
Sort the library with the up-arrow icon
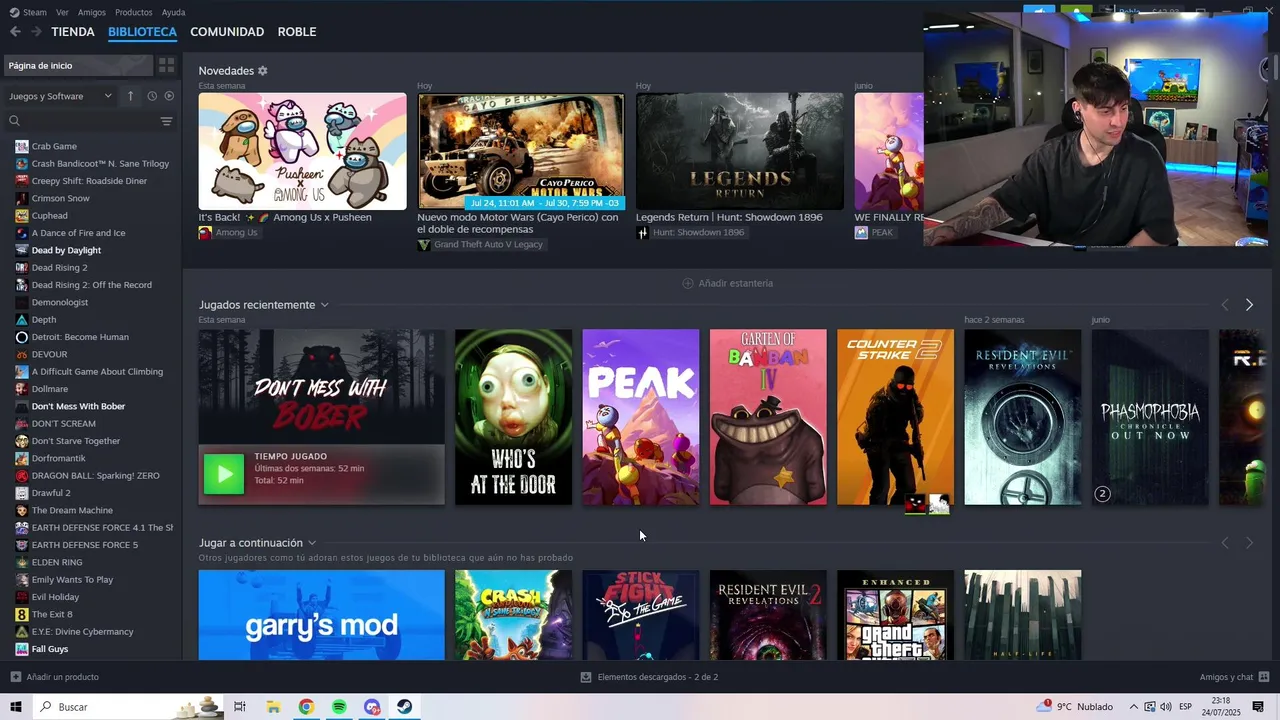130,96
